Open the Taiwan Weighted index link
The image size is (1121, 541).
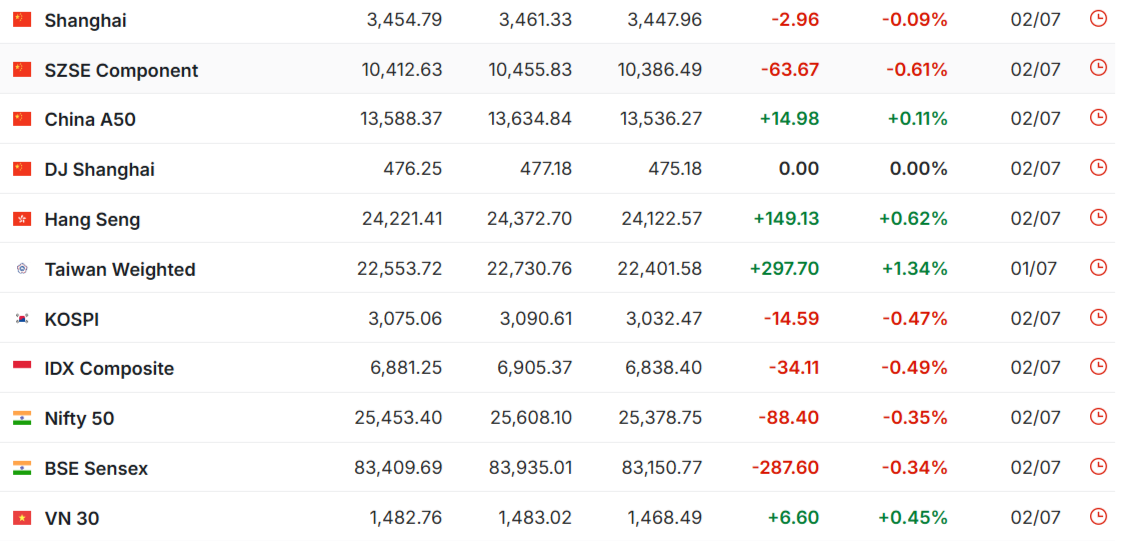(x=120, y=269)
